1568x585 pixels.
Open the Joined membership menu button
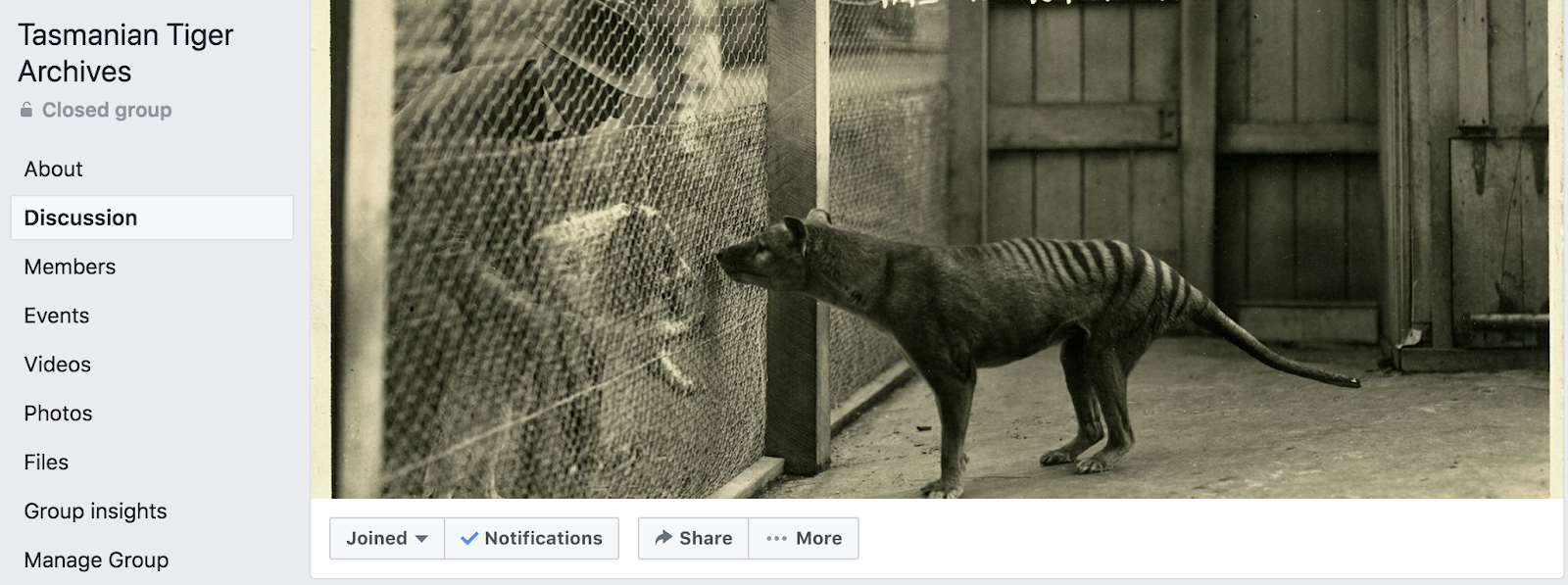pos(387,538)
